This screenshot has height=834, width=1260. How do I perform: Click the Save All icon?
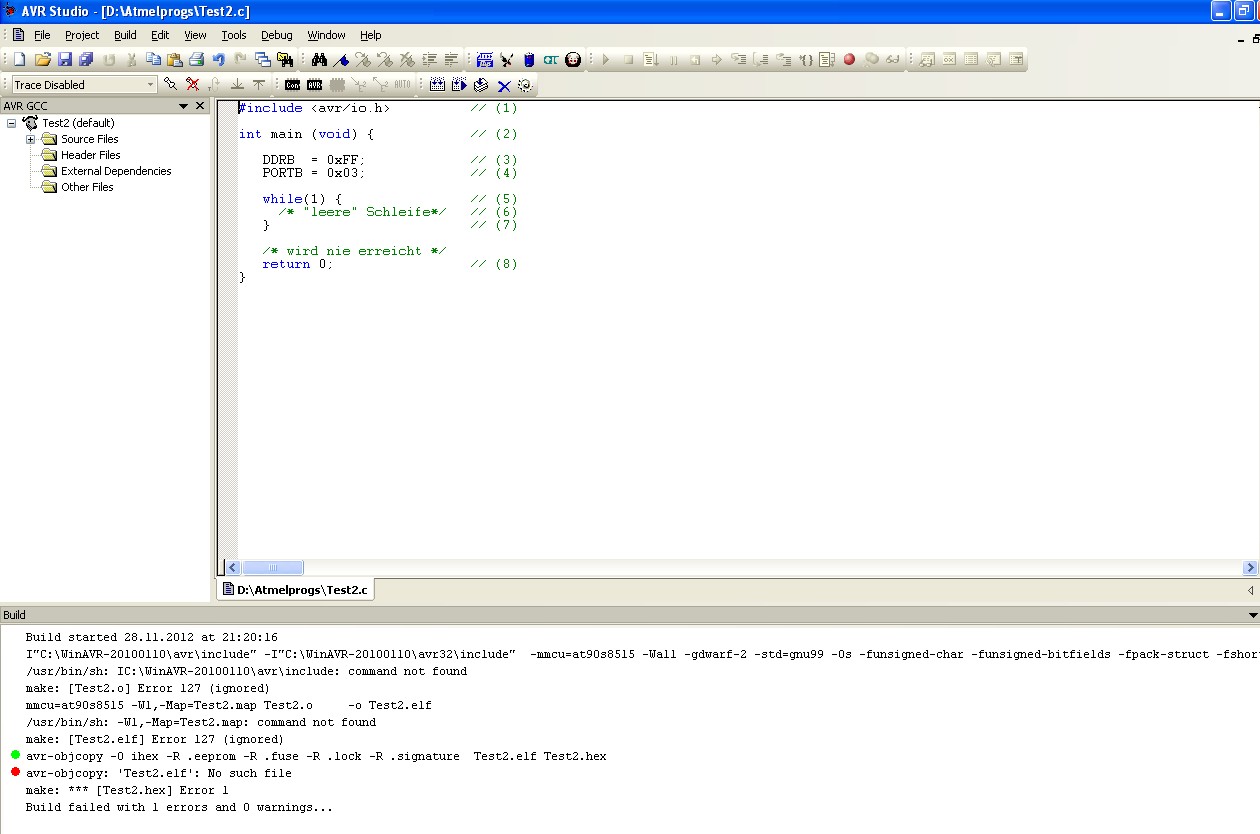click(86, 59)
